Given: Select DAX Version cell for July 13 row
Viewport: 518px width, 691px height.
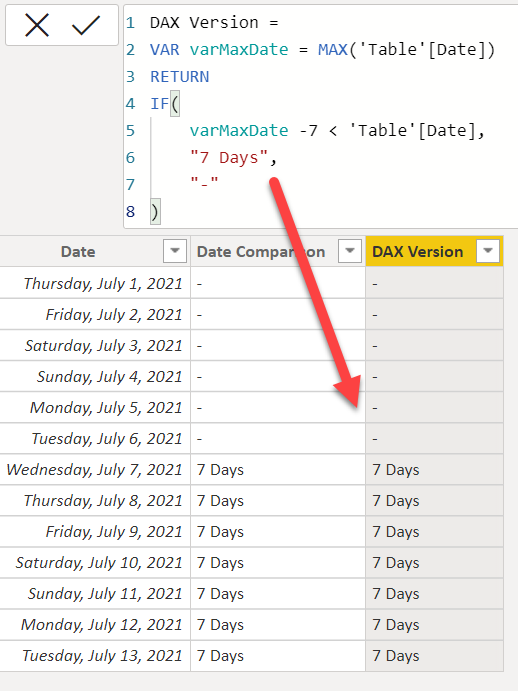Looking at the screenshot, I should tap(434, 656).
